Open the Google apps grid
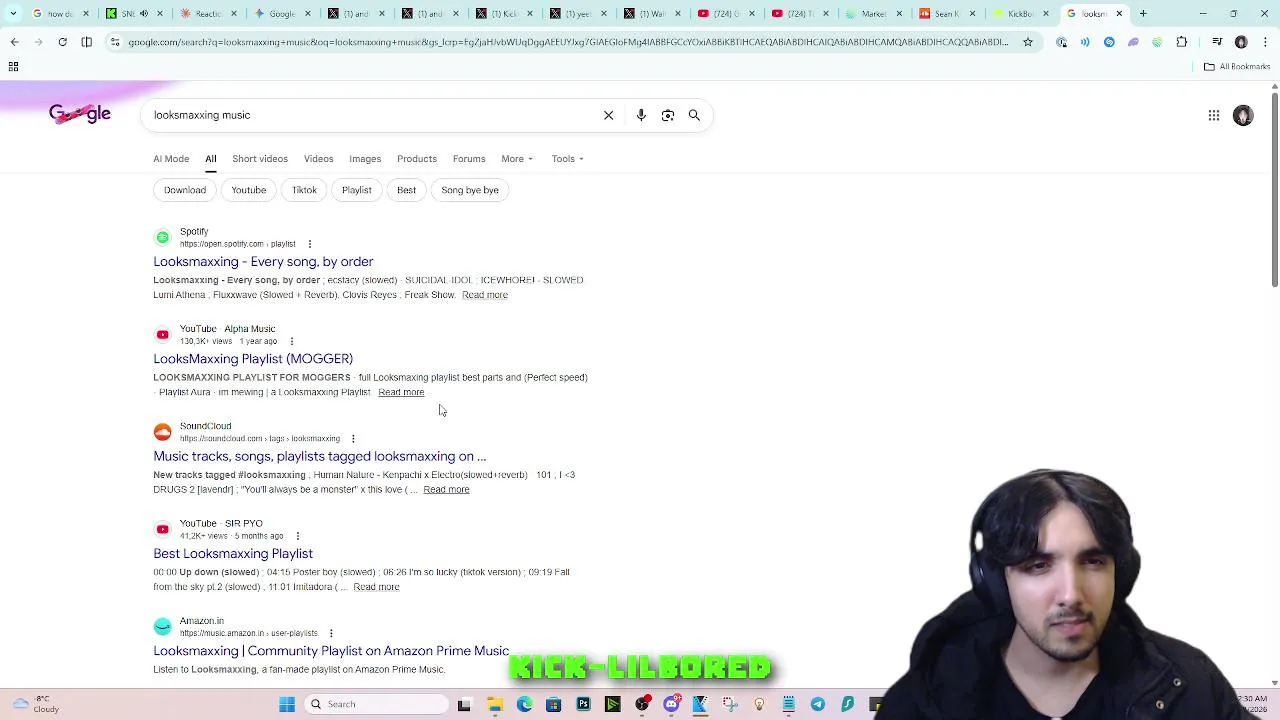The height and width of the screenshot is (720, 1280). click(1214, 115)
